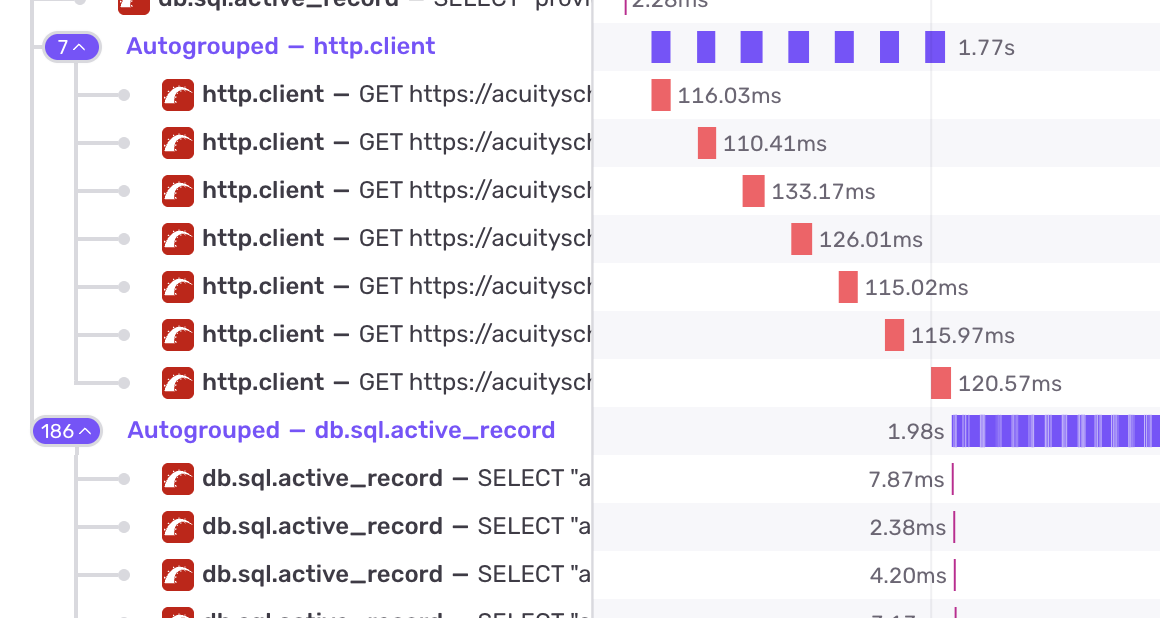
Task: Select the Autogrouped db.sql.active_record header row
Action: tap(340, 430)
